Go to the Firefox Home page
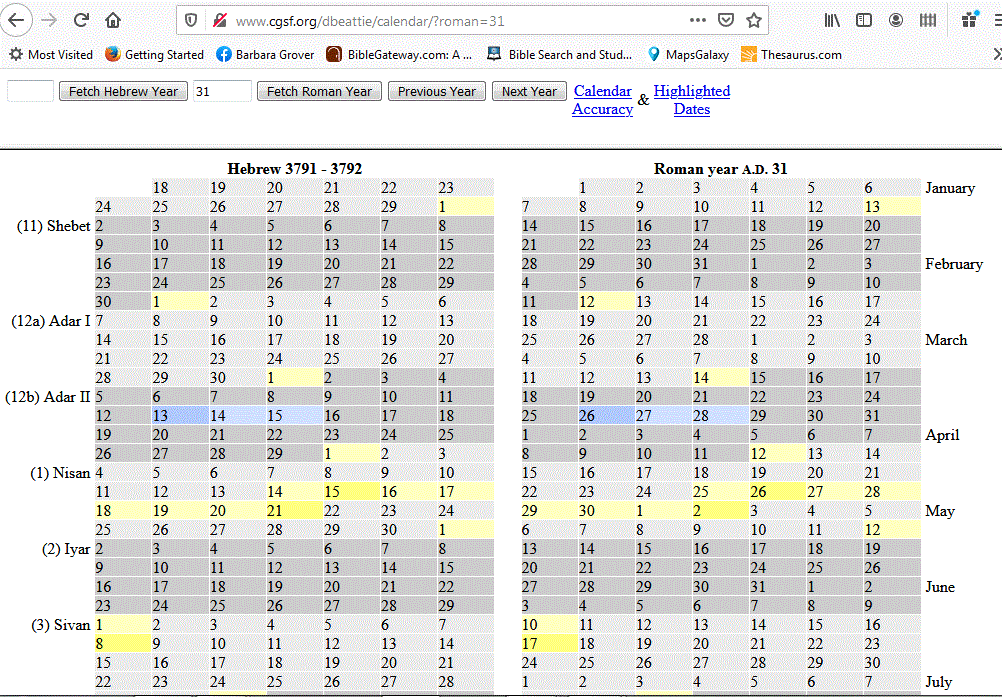 point(113,20)
